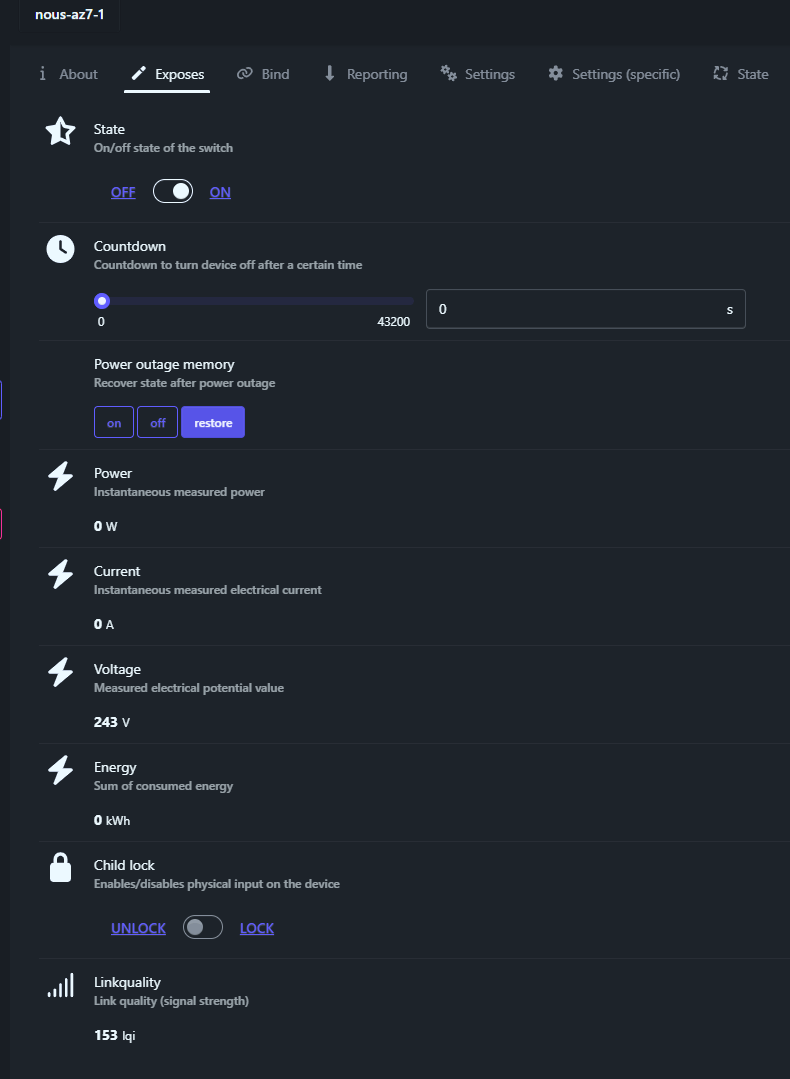Click the Countdown slider handle
Screen dimensions: 790x1079
point(101,301)
